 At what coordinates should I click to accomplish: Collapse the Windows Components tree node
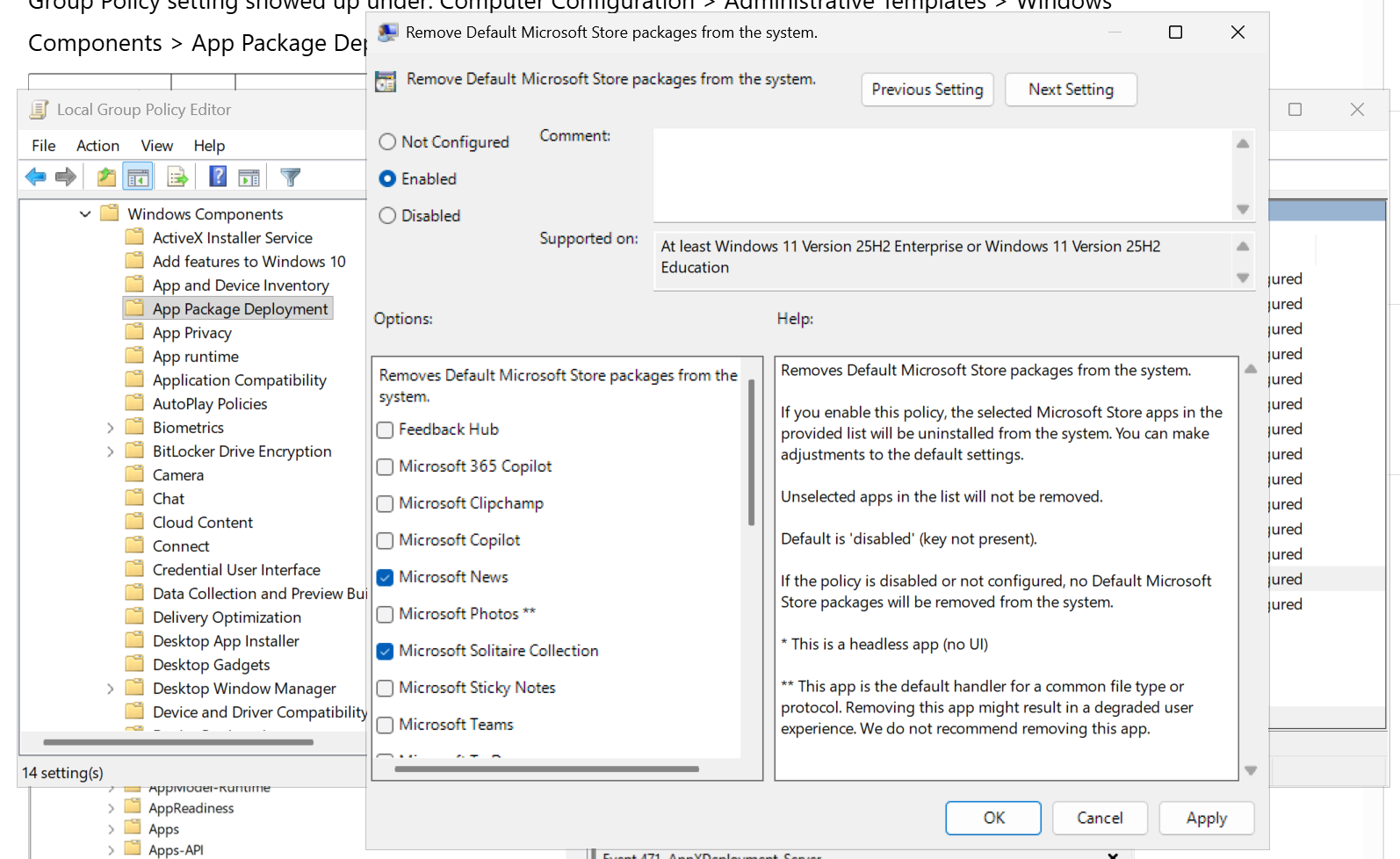click(85, 213)
